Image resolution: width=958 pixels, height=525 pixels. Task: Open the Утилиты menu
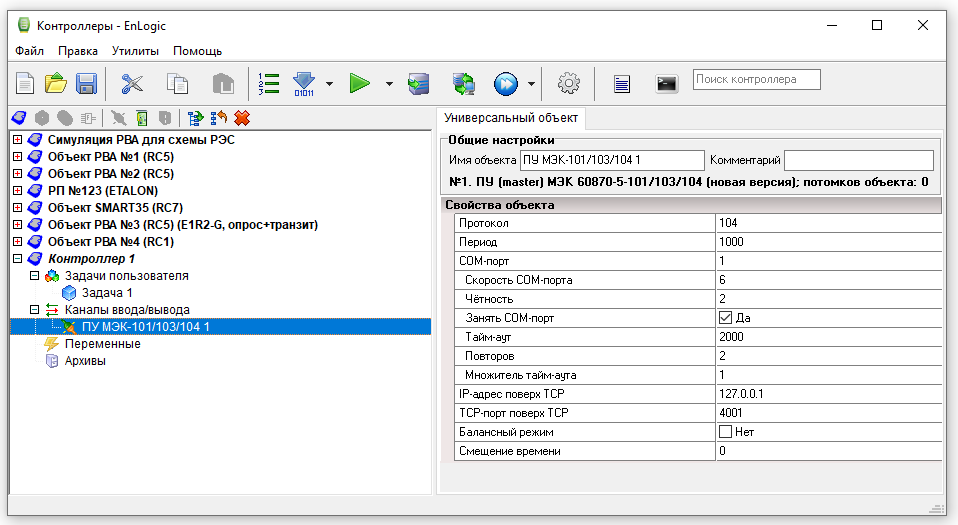(135, 51)
